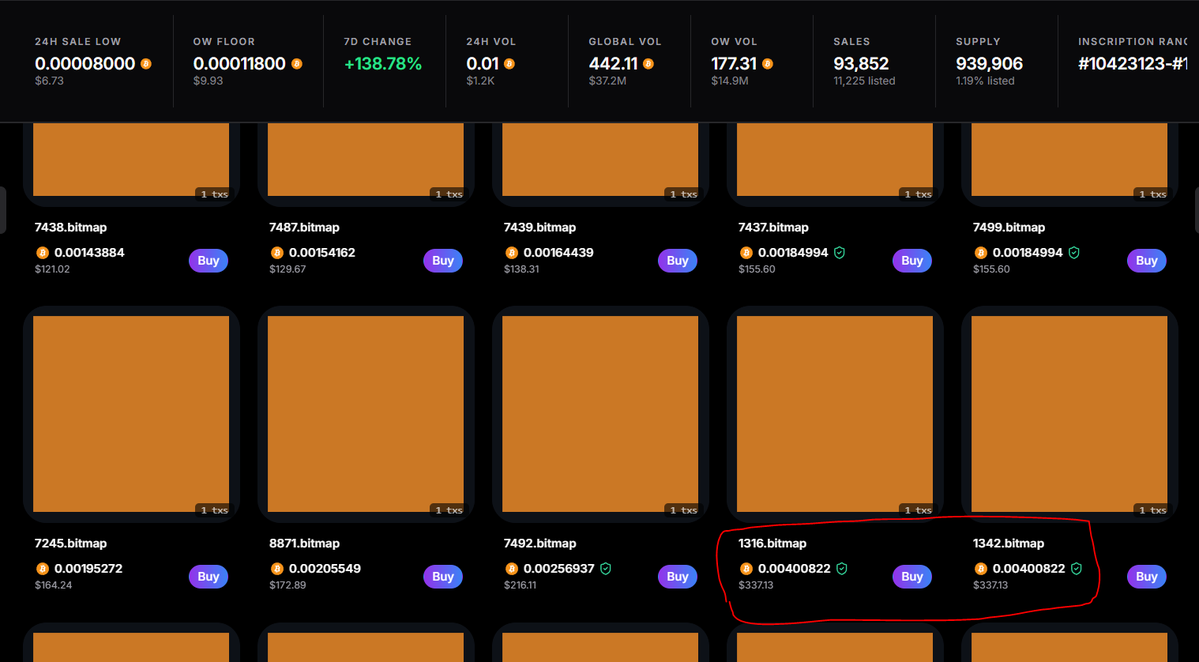Open the 7438.bitmap title link
The image size is (1199, 662).
tap(70, 227)
